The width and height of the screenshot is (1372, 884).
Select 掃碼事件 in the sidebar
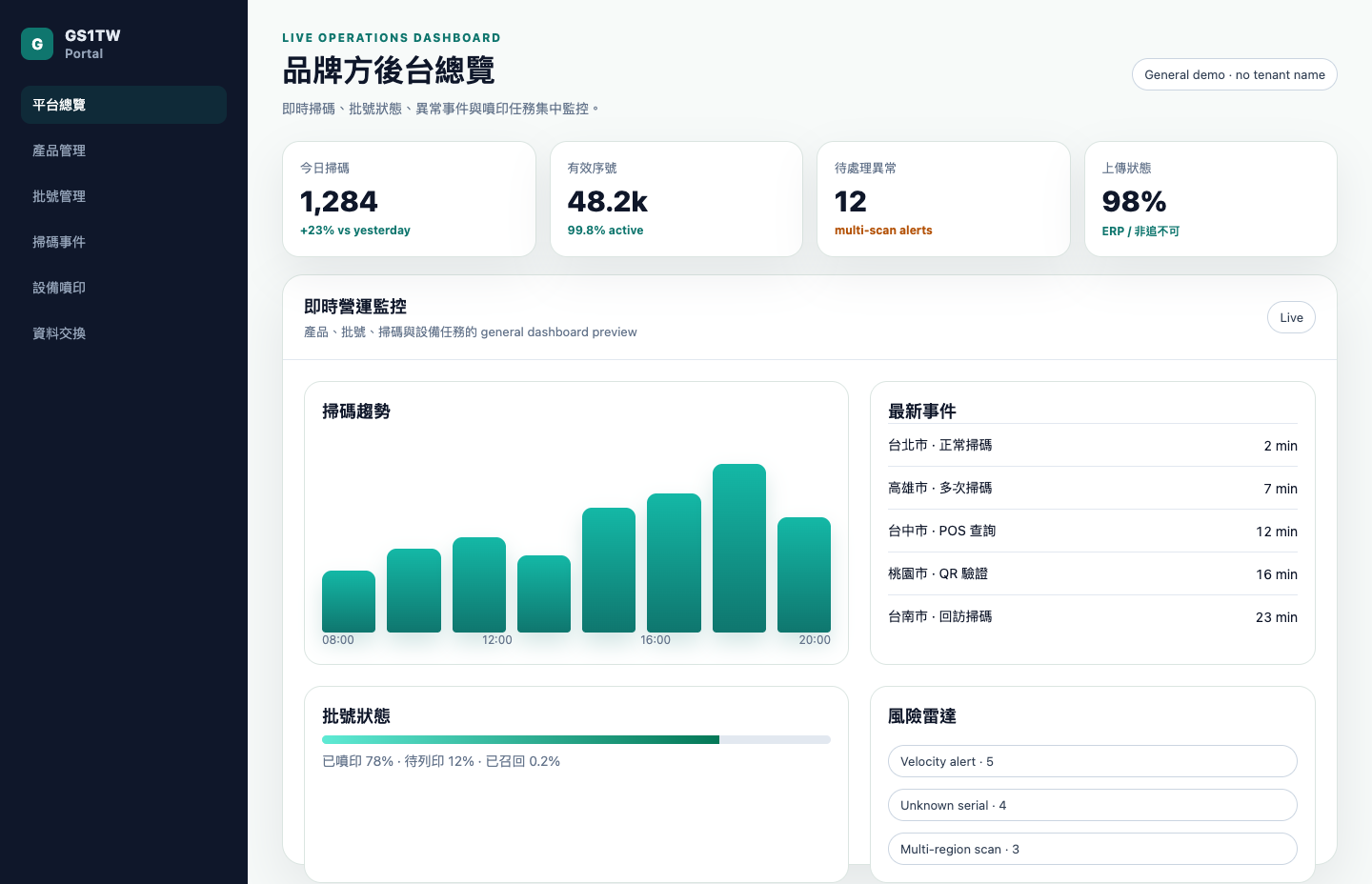(x=124, y=242)
